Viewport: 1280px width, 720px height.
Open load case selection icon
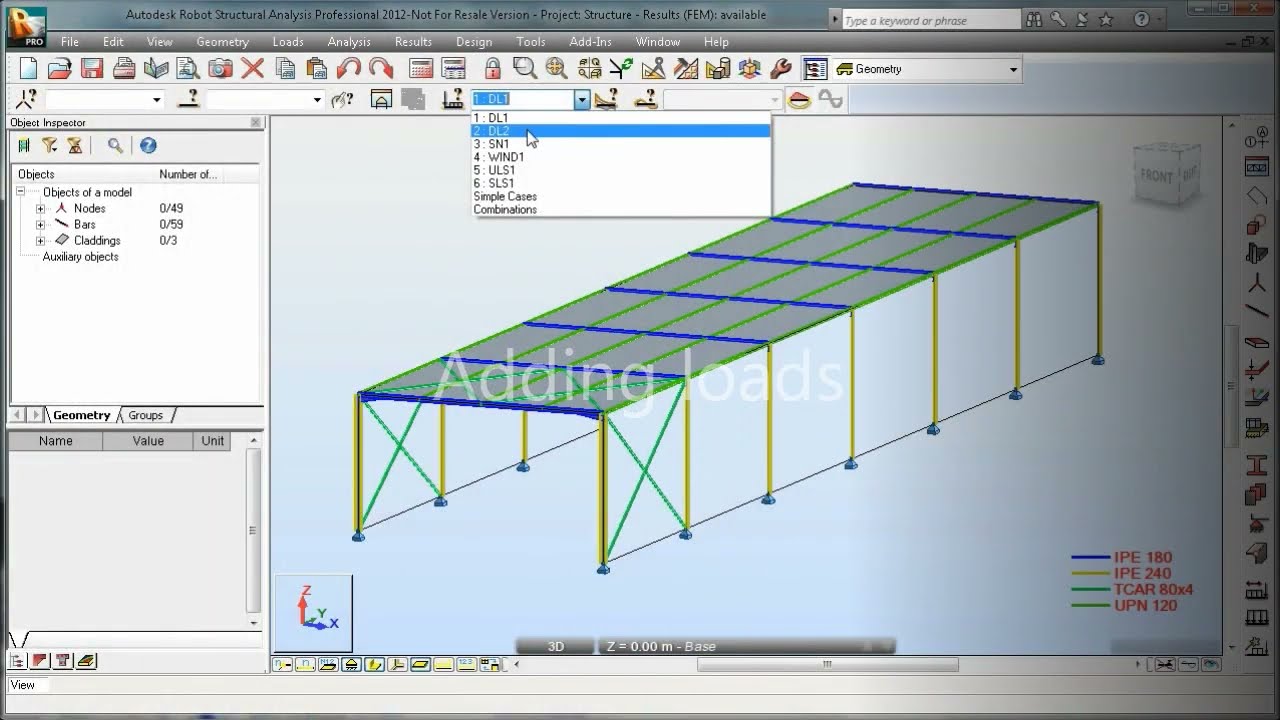[452, 99]
